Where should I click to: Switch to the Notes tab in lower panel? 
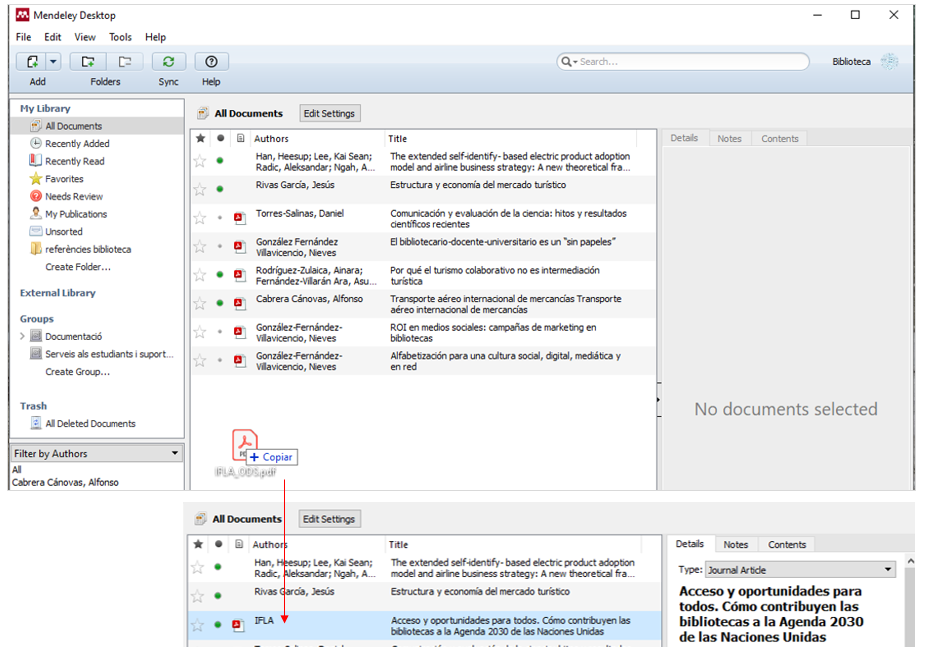736,545
